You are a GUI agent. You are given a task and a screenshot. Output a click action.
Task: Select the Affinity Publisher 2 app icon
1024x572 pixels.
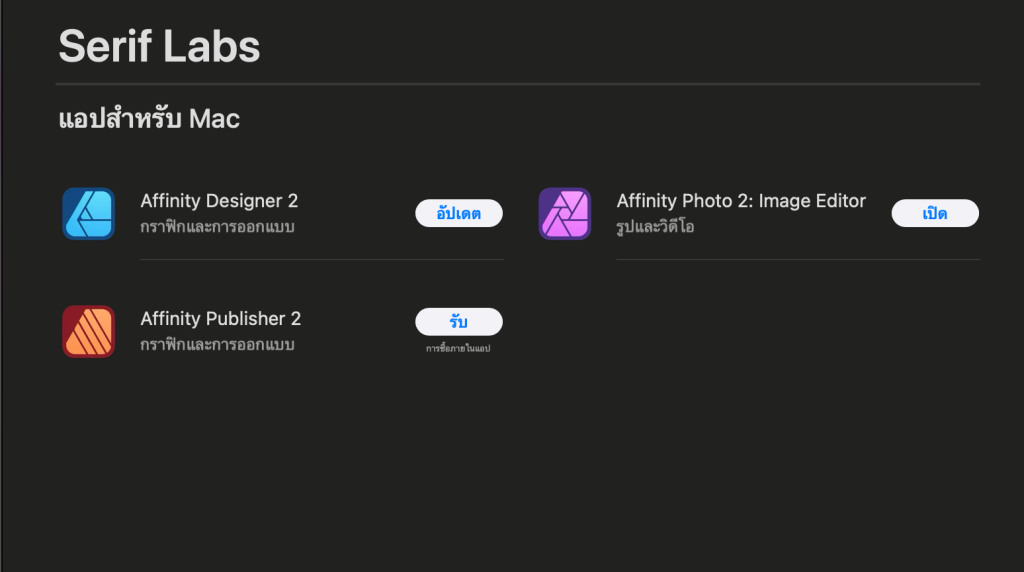coord(88,331)
